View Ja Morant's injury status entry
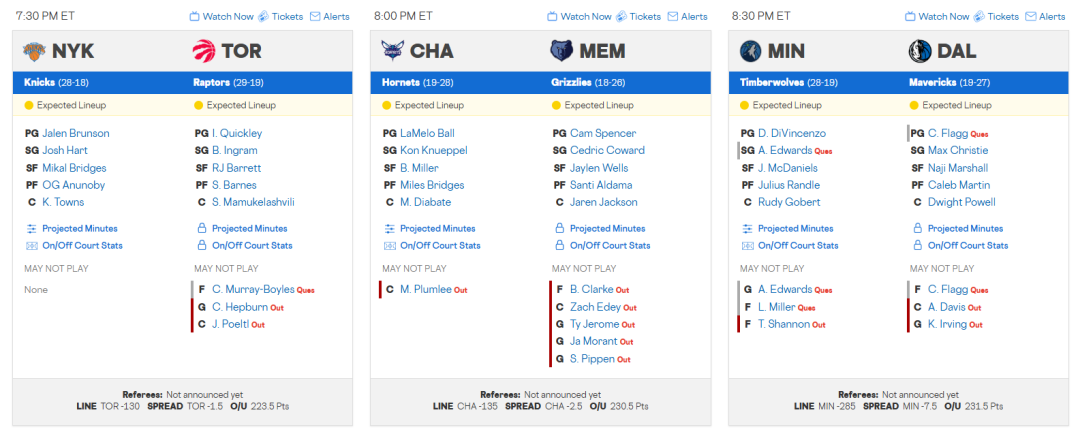 pyautogui.click(x=592, y=341)
